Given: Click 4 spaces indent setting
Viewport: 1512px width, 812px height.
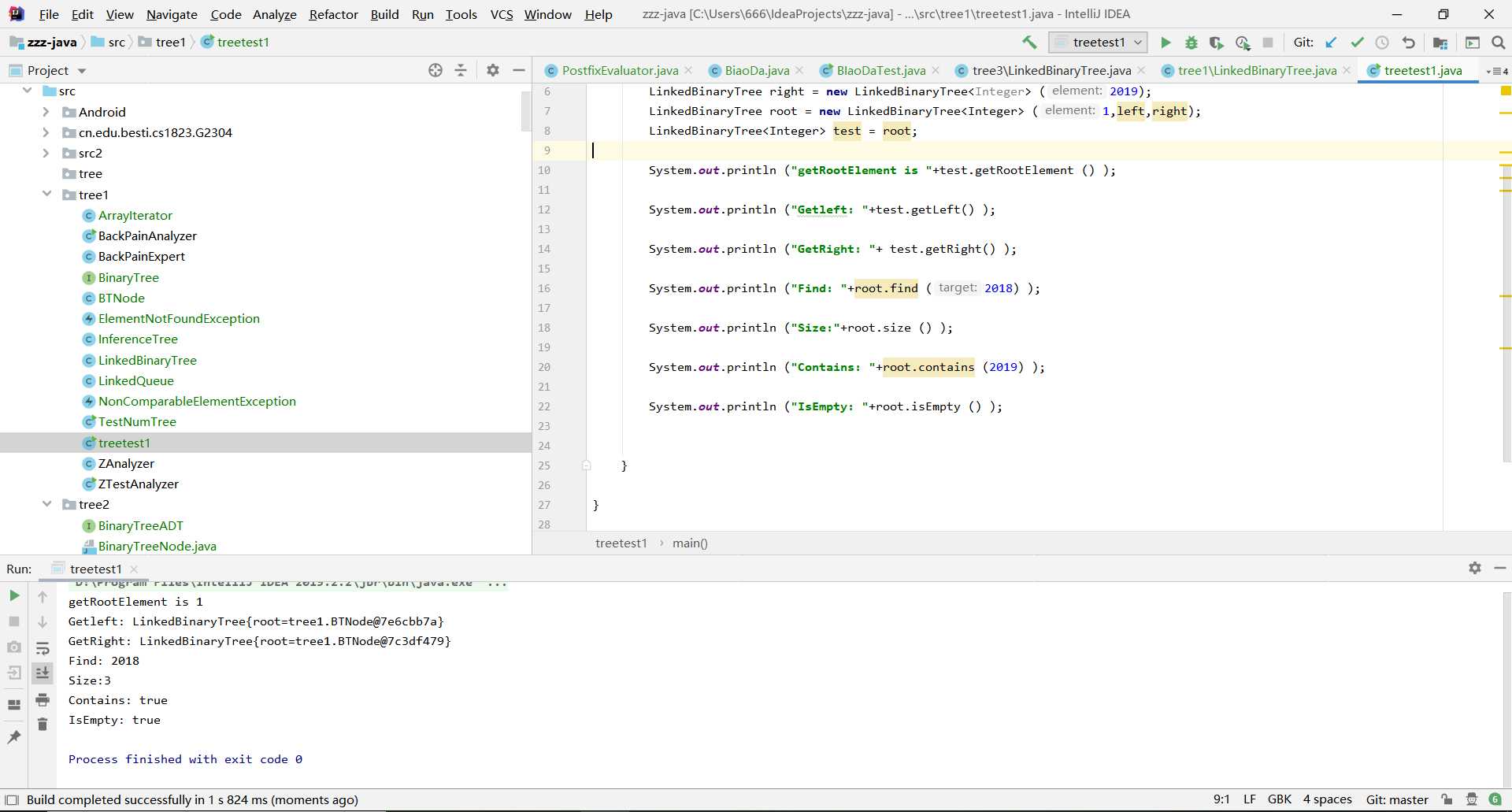Looking at the screenshot, I should [x=1327, y=799].
